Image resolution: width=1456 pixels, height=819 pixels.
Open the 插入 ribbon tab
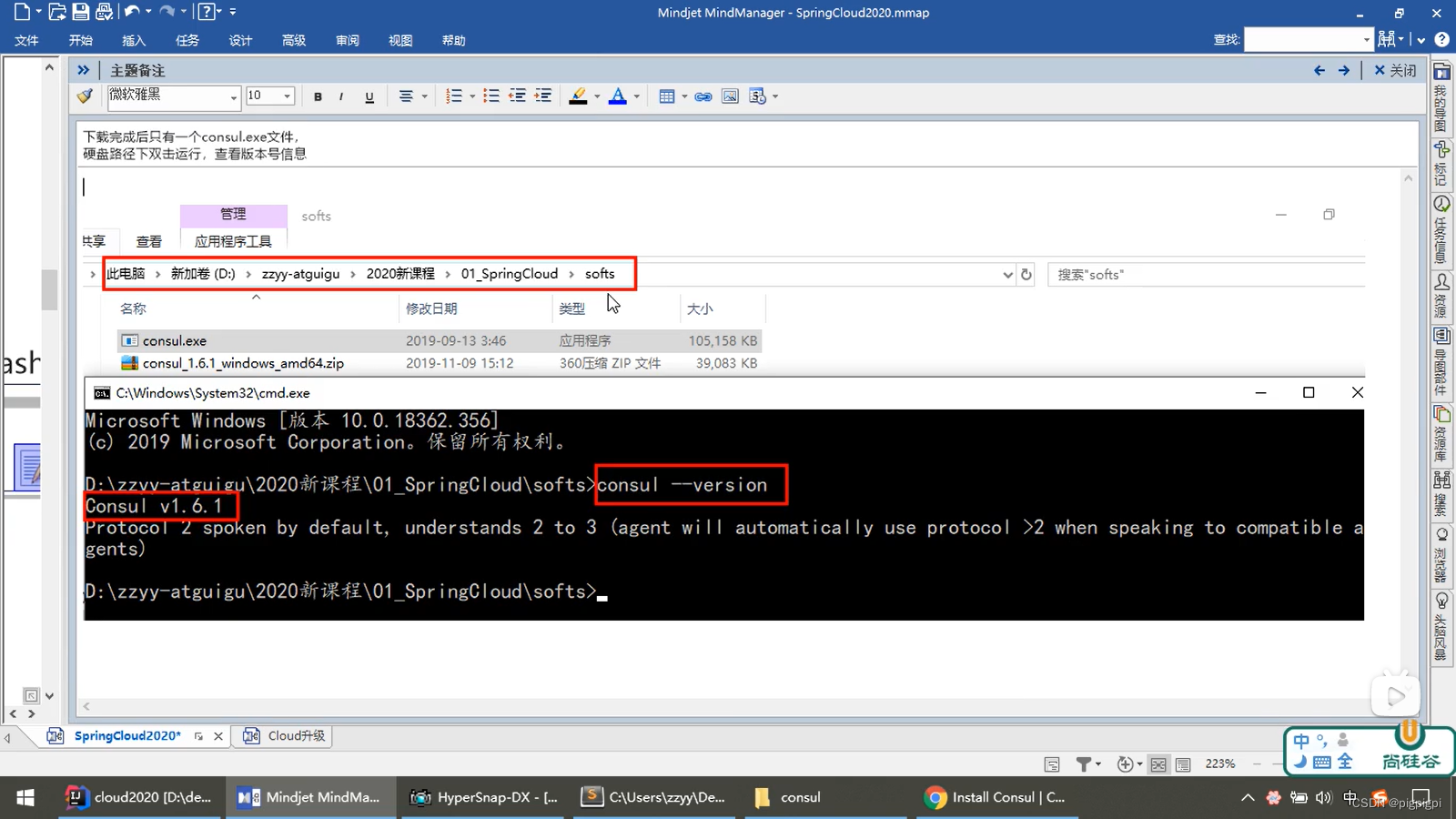134,40
